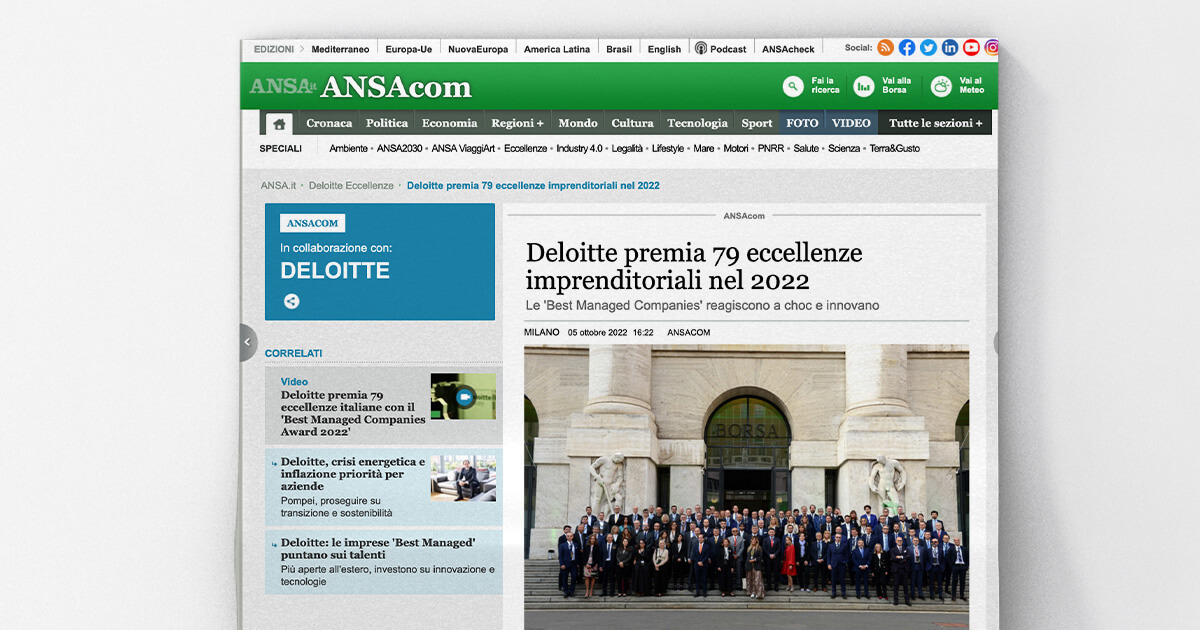
Task: Open the Sport section
Action: point(757,123)
